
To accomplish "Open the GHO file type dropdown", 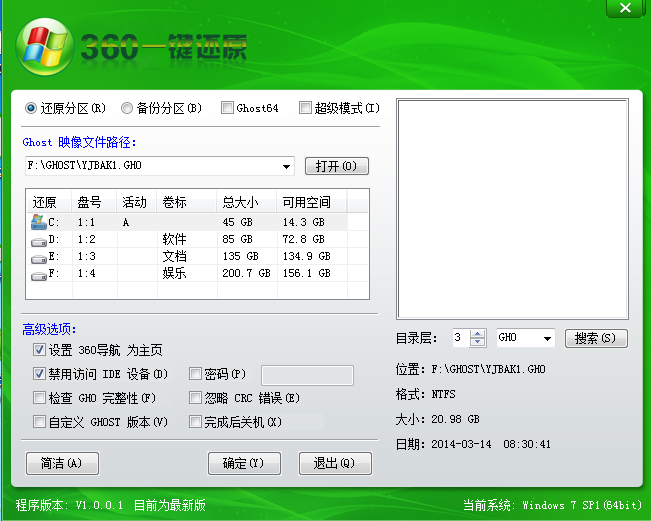I will pyautogui.click(x=547, y=338).
